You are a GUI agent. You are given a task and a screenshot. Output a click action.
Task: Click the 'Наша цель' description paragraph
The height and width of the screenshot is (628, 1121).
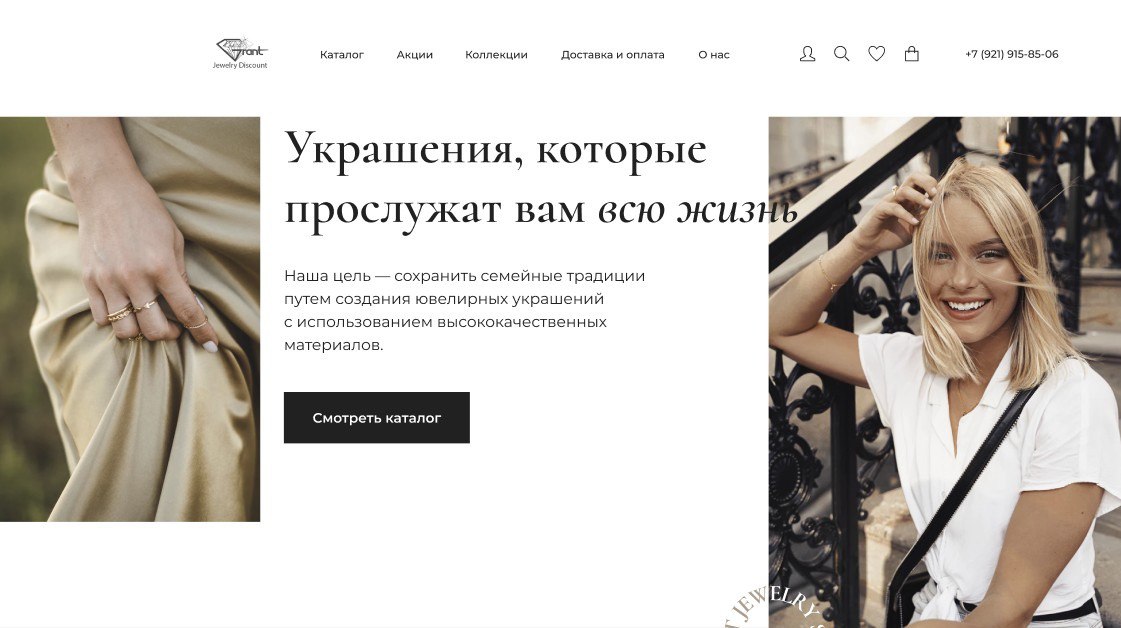(465, 310)
